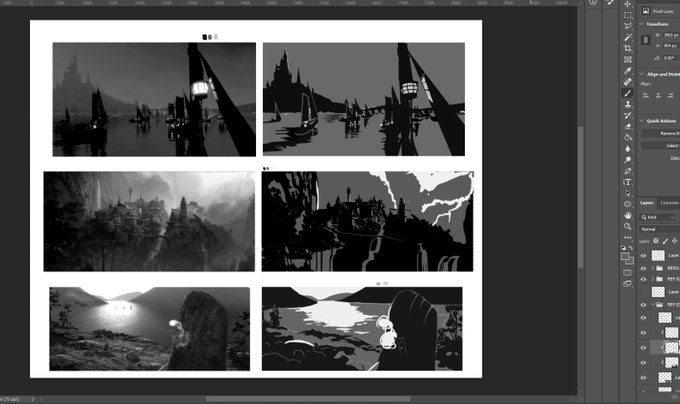Click the Transform height field
The height and width of the screenshot is (404, 680).
tap(671, 45)
